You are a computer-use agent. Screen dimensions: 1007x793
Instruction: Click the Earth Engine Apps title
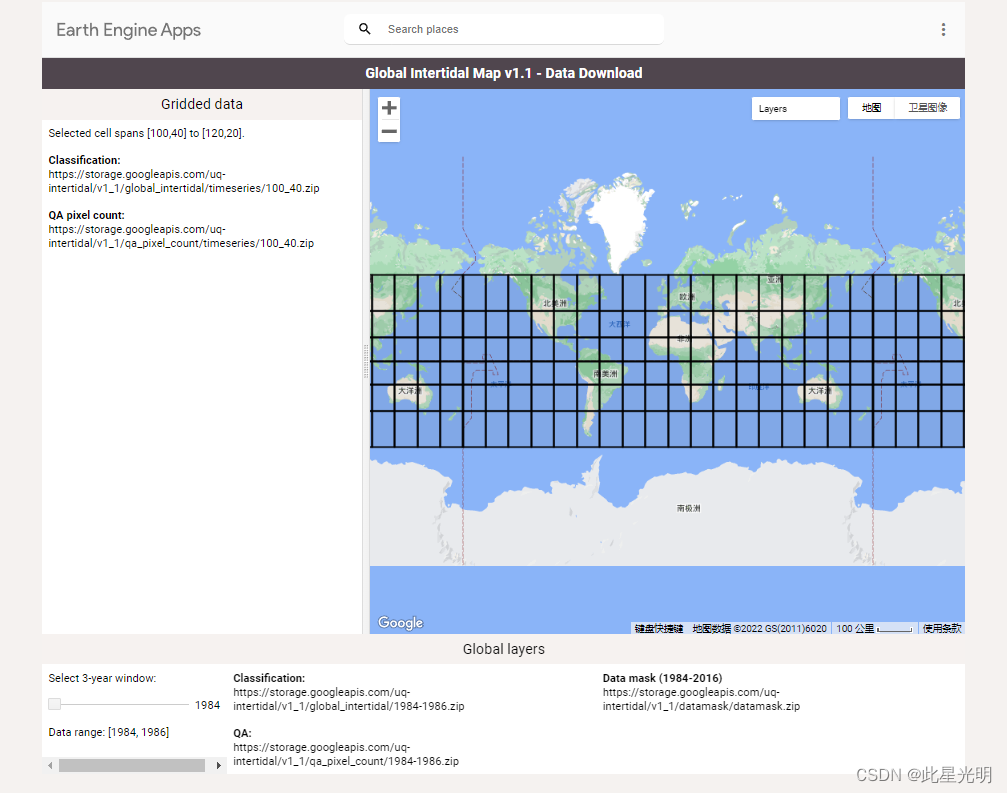pos(128,30)
